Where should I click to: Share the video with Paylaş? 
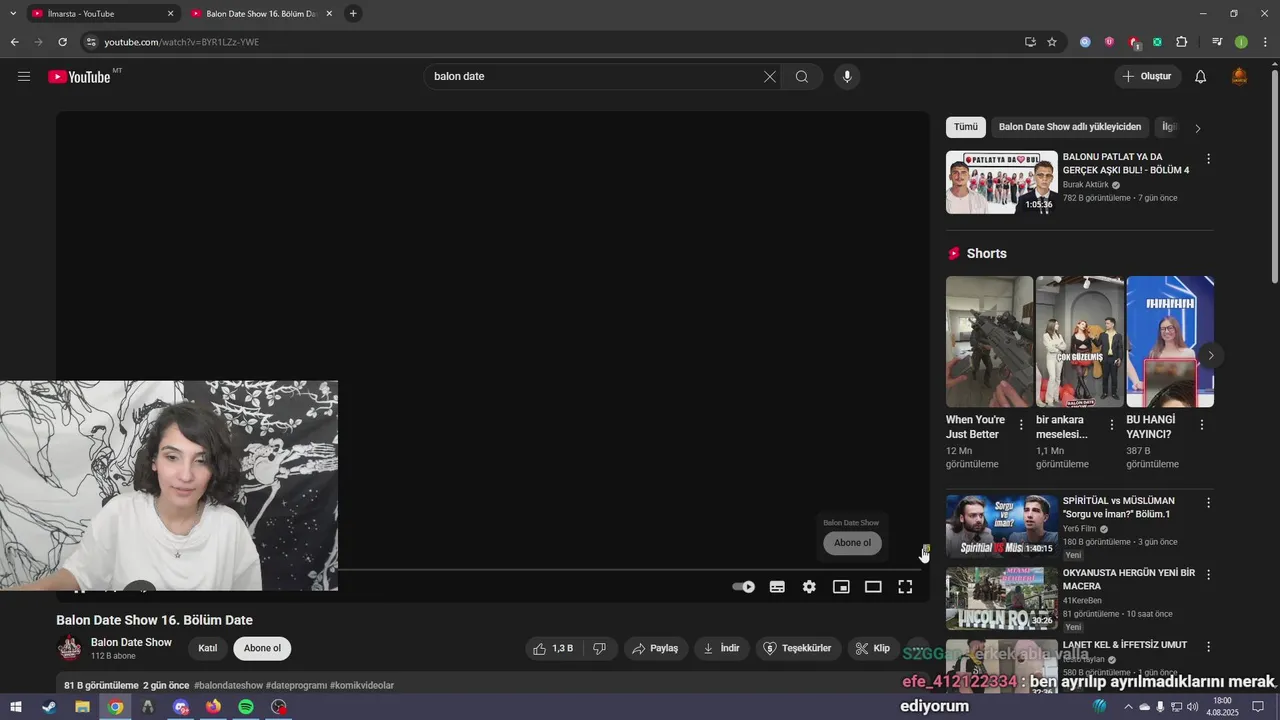coord(656,648)
